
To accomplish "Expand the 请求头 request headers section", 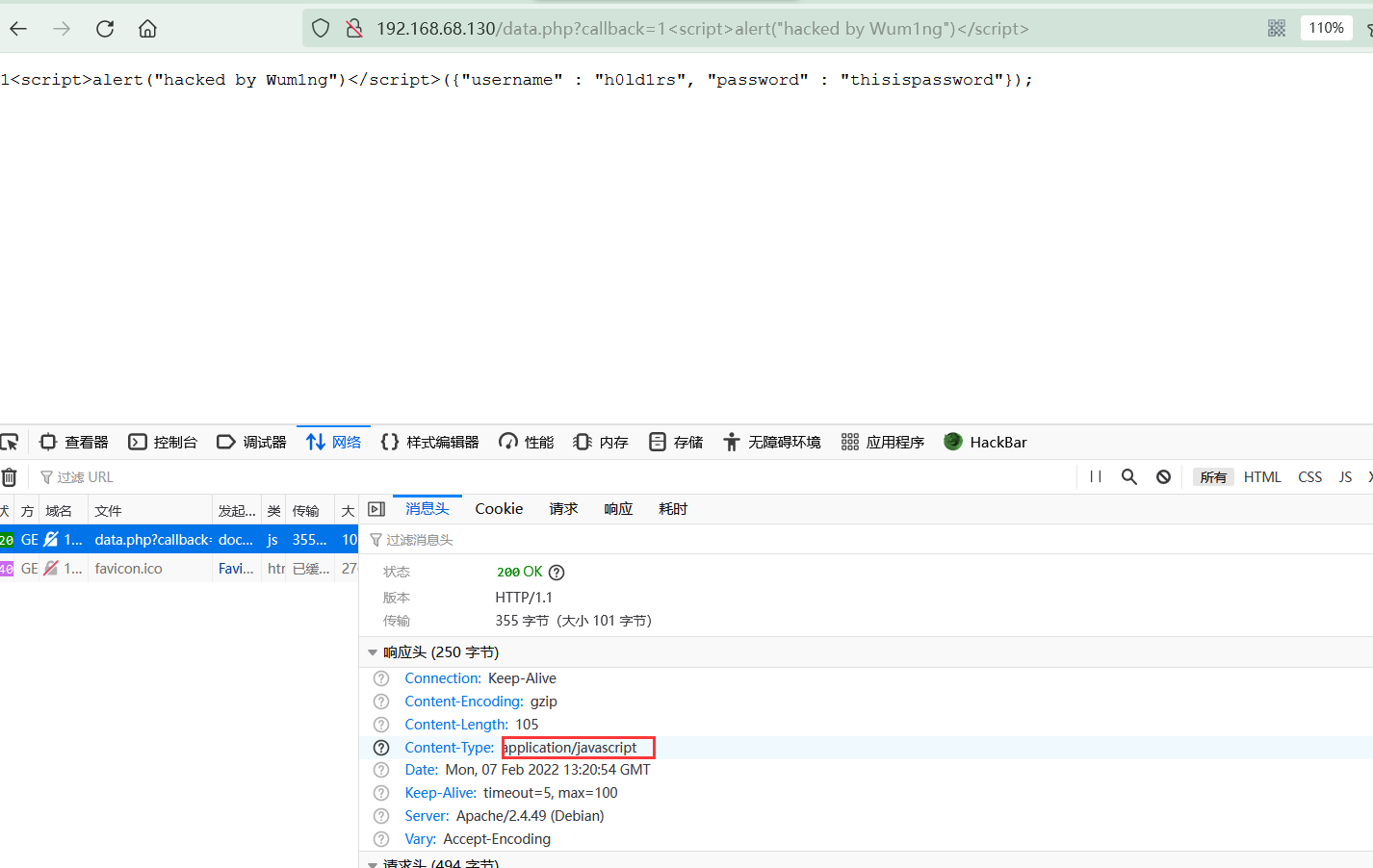I will point(373,864).
